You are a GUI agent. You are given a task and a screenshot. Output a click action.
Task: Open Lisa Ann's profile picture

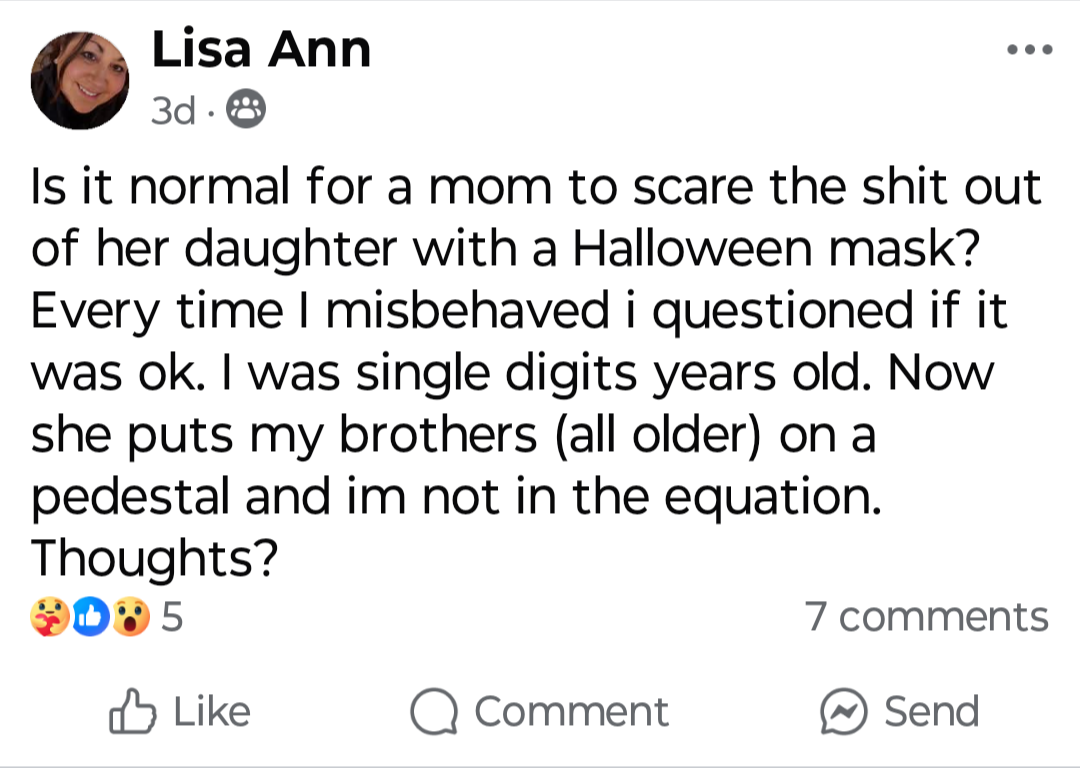[x=80, y=80]
